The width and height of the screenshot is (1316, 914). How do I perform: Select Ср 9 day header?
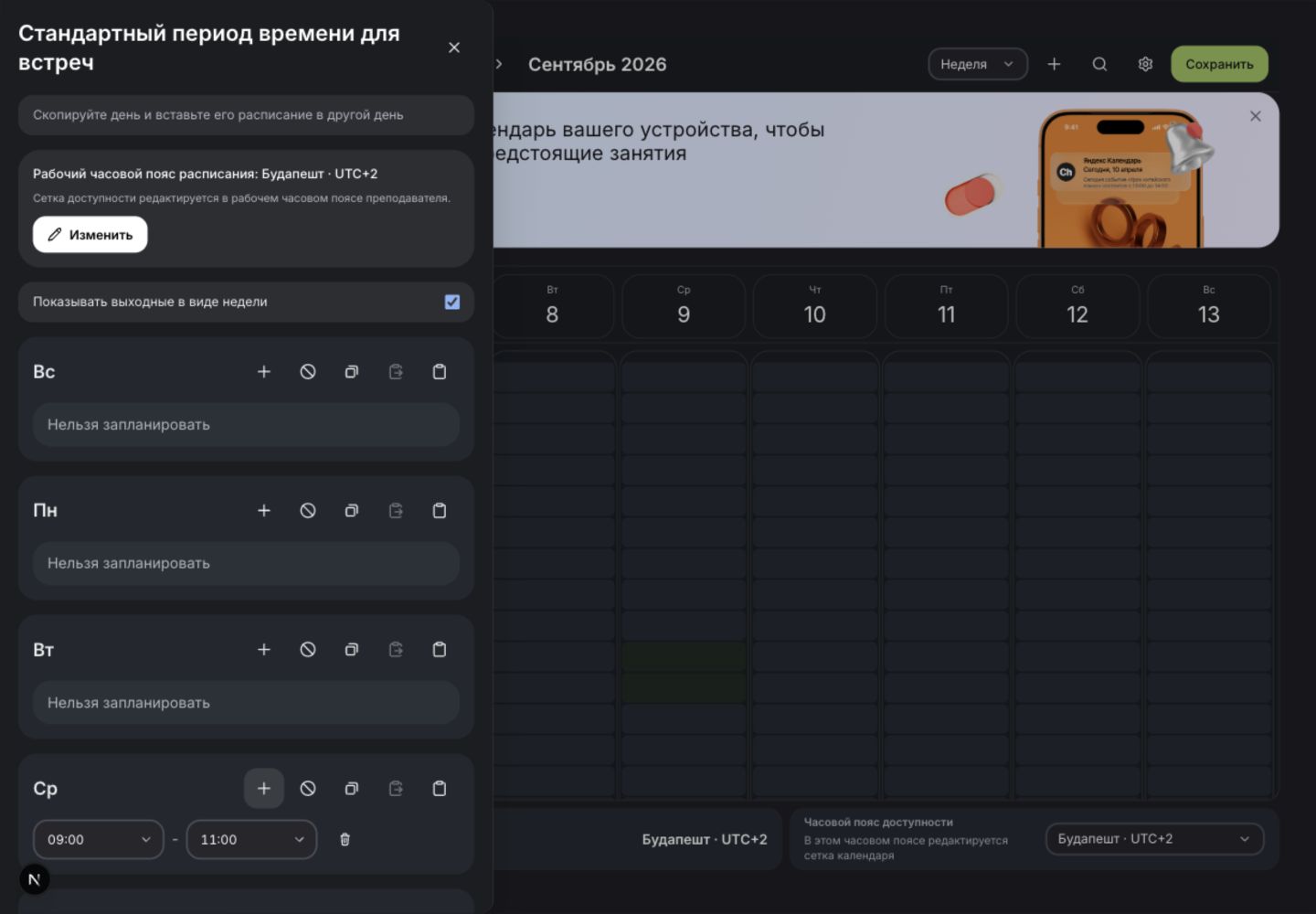pyautogui.click(x=684, y=306)
